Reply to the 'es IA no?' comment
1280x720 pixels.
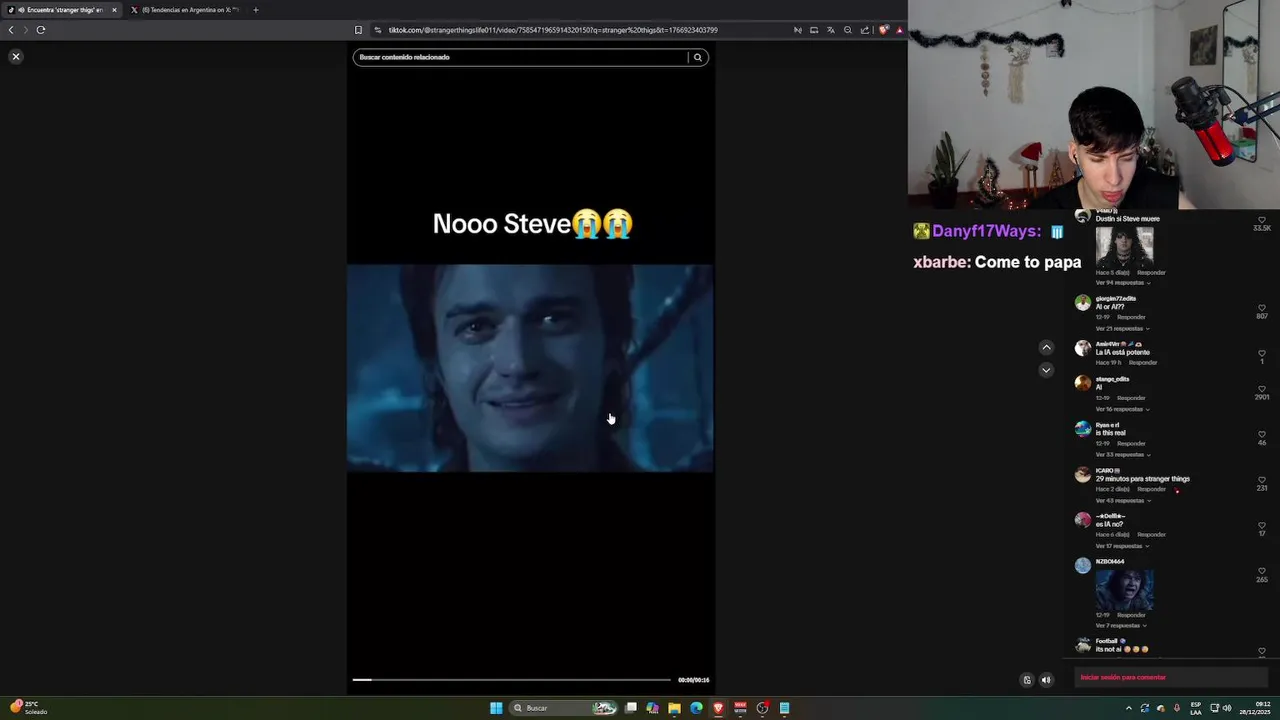1151,534
